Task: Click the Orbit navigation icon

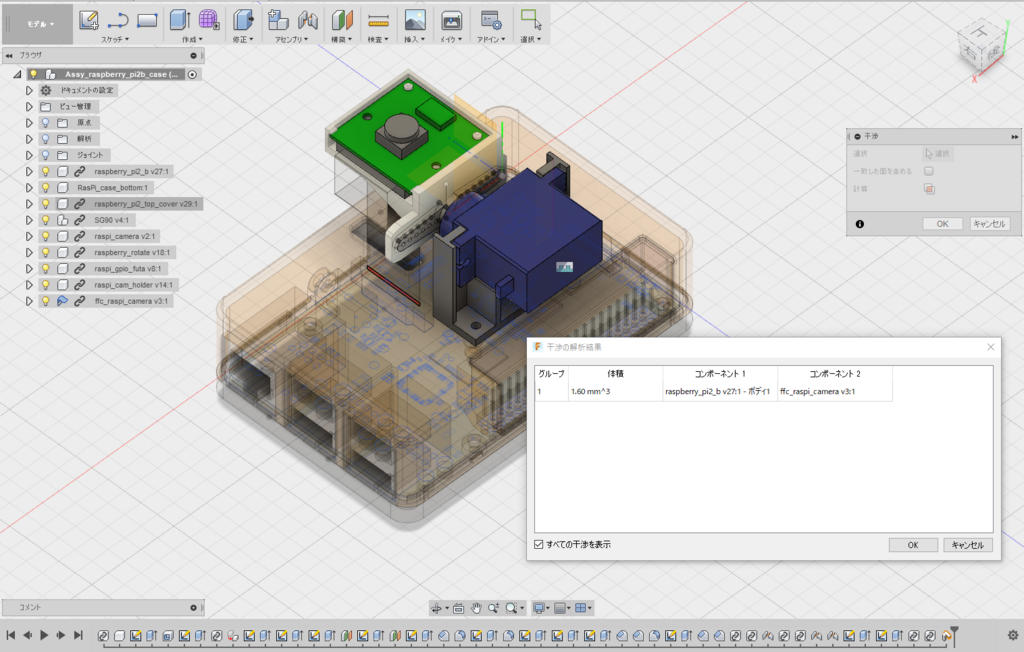Action: pos(436,608)
